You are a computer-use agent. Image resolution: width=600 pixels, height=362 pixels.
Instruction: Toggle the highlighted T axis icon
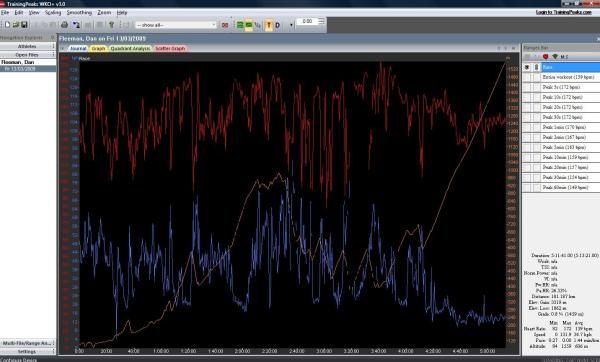pos(269,25)
